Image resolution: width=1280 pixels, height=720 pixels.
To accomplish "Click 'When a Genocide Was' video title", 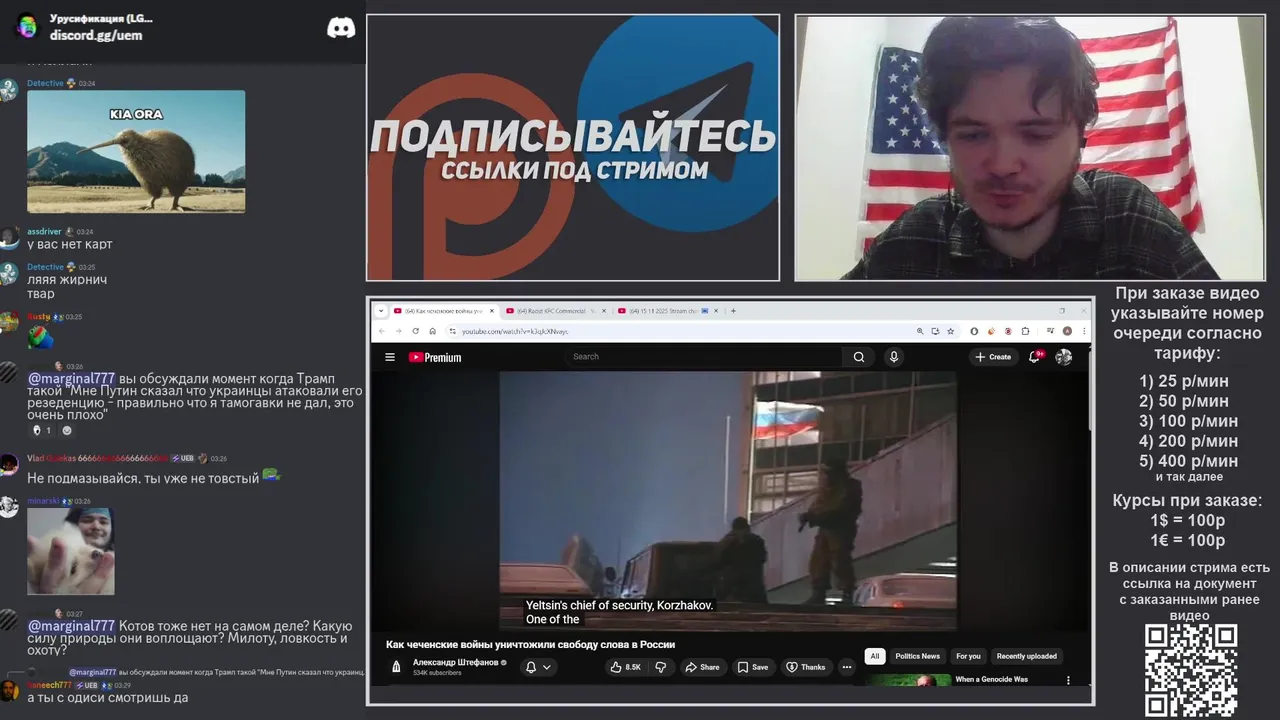I will (991, 679).
